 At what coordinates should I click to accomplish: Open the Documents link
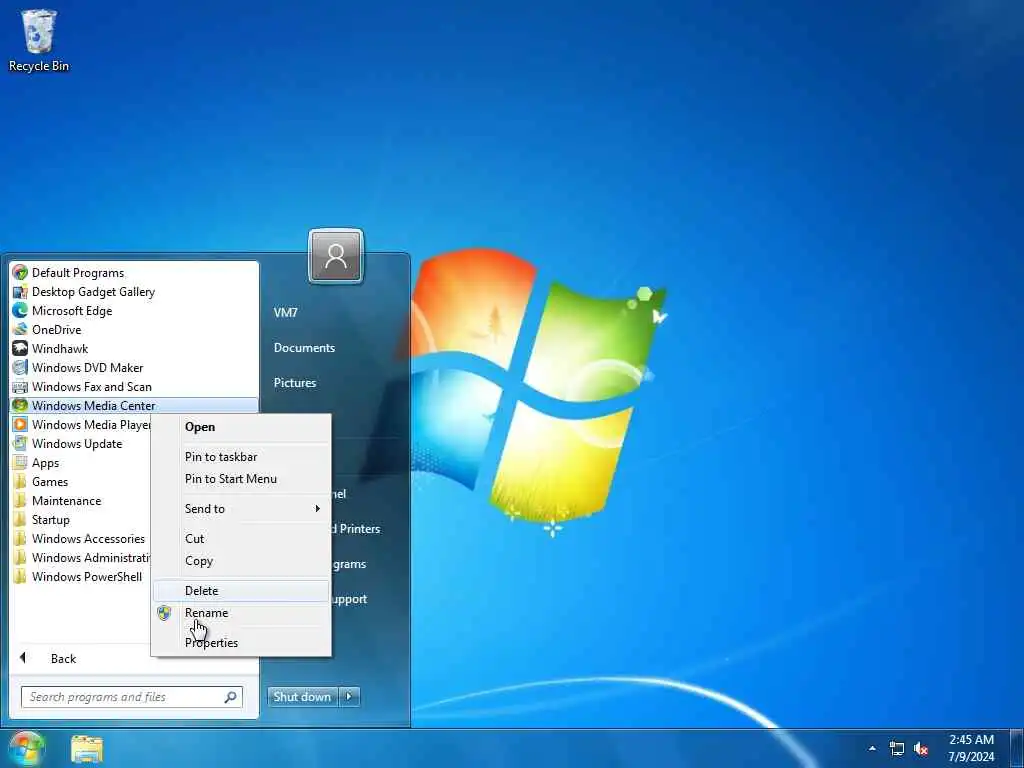click(304, 347)
